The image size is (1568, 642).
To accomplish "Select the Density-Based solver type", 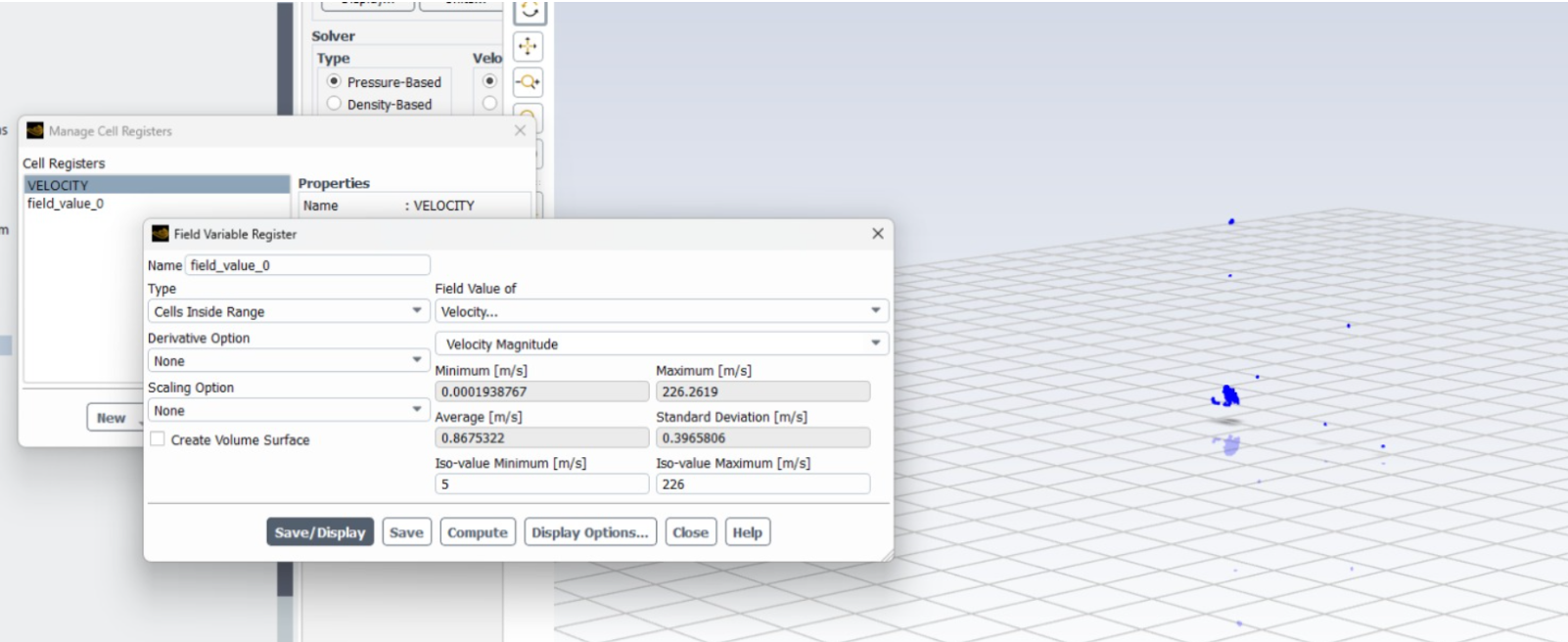I will [334, 104].
